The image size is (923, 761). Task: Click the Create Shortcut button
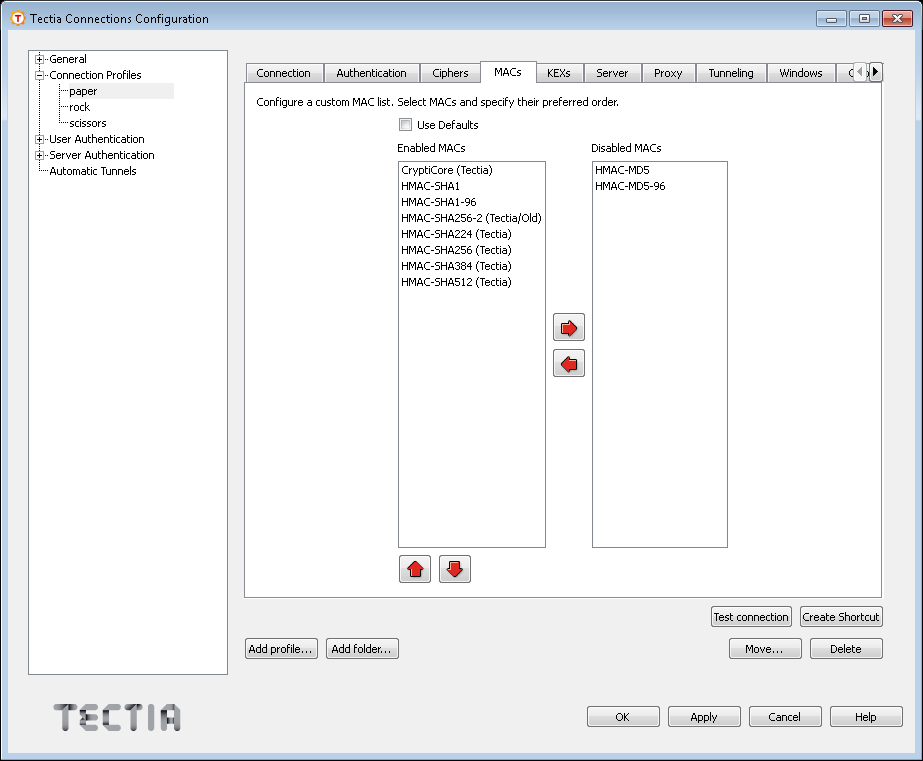tap(840, 617)
